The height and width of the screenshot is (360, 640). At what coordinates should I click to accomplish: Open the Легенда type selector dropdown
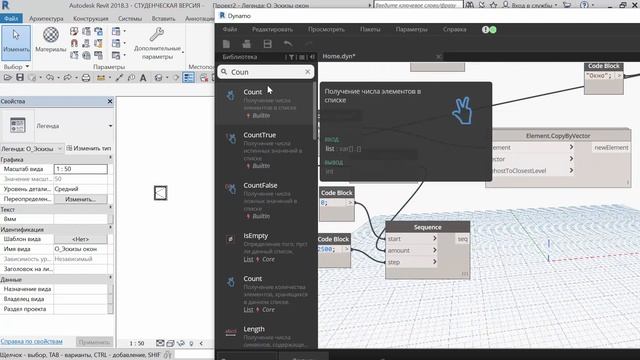[x=110, y=126]
